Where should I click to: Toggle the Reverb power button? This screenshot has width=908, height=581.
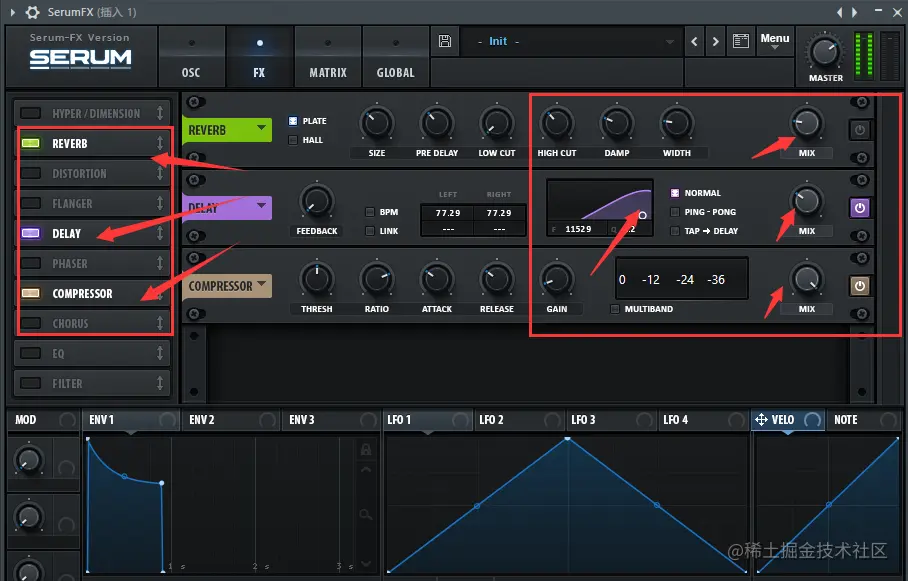pos(860,130)
